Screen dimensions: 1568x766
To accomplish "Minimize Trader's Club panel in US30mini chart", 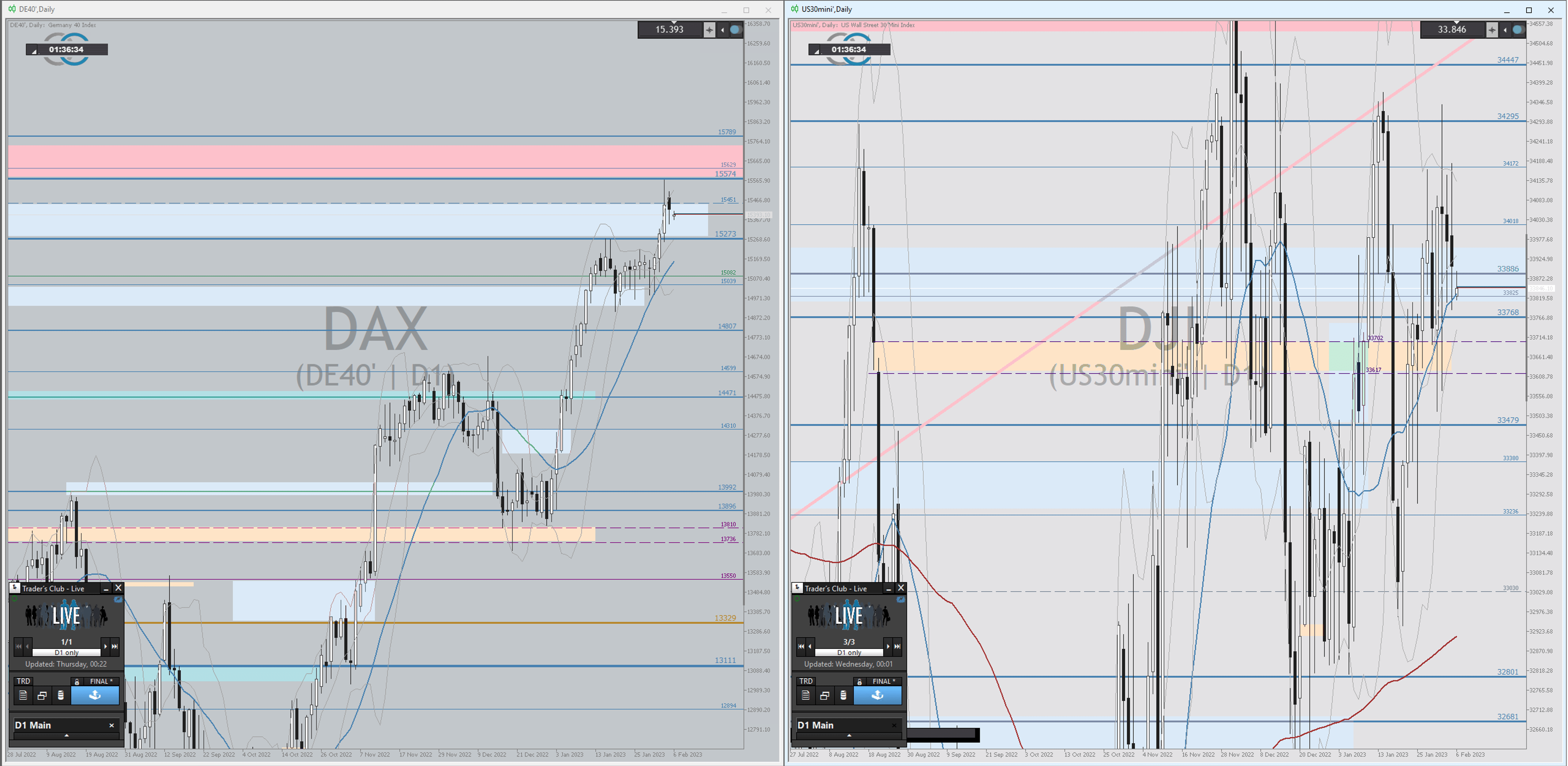I will click(x=889, y=588).
